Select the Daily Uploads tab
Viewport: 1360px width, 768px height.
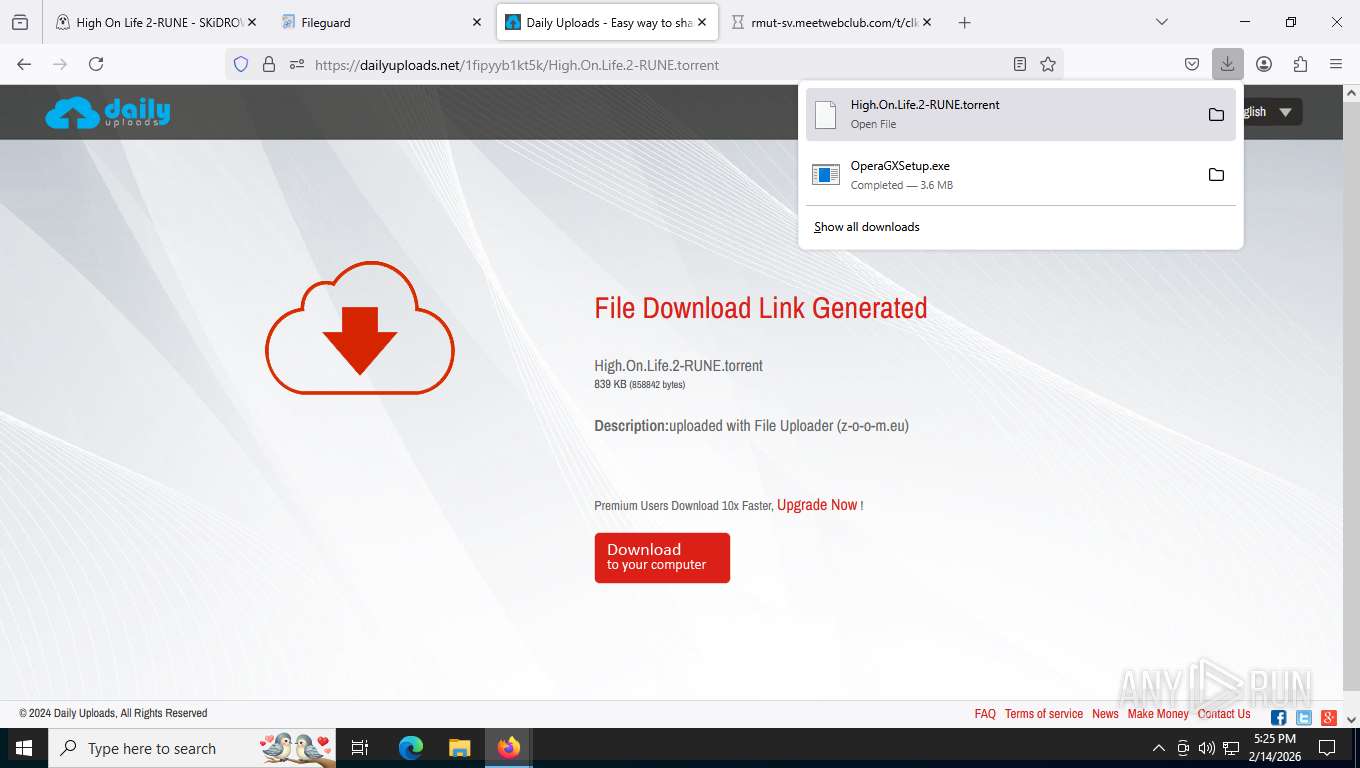pyautogui.click(x=607, y=22)
